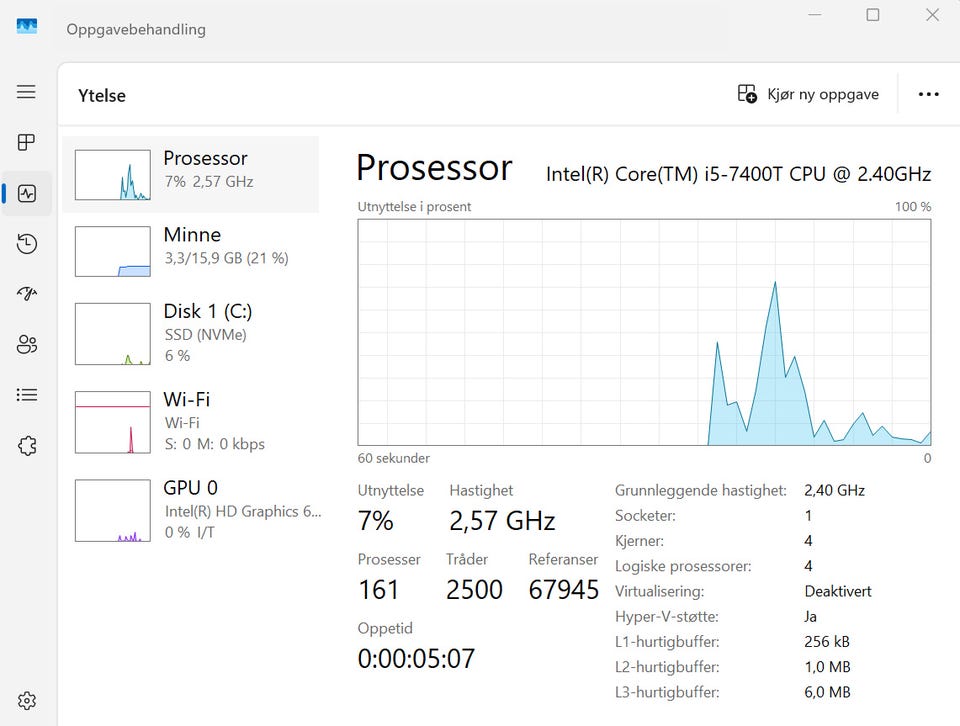Click the GPU 0 mini graph thumbnail
960x726 pixels.
(113, 510)
